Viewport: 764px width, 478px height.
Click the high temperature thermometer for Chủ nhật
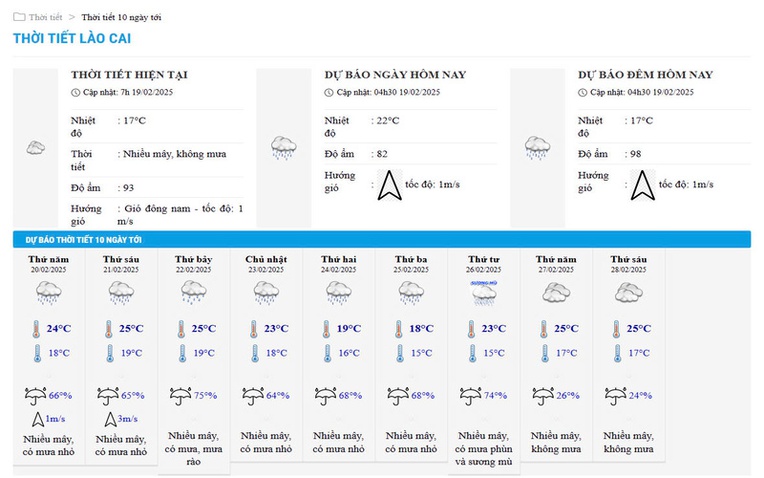[x=253, y=329]
